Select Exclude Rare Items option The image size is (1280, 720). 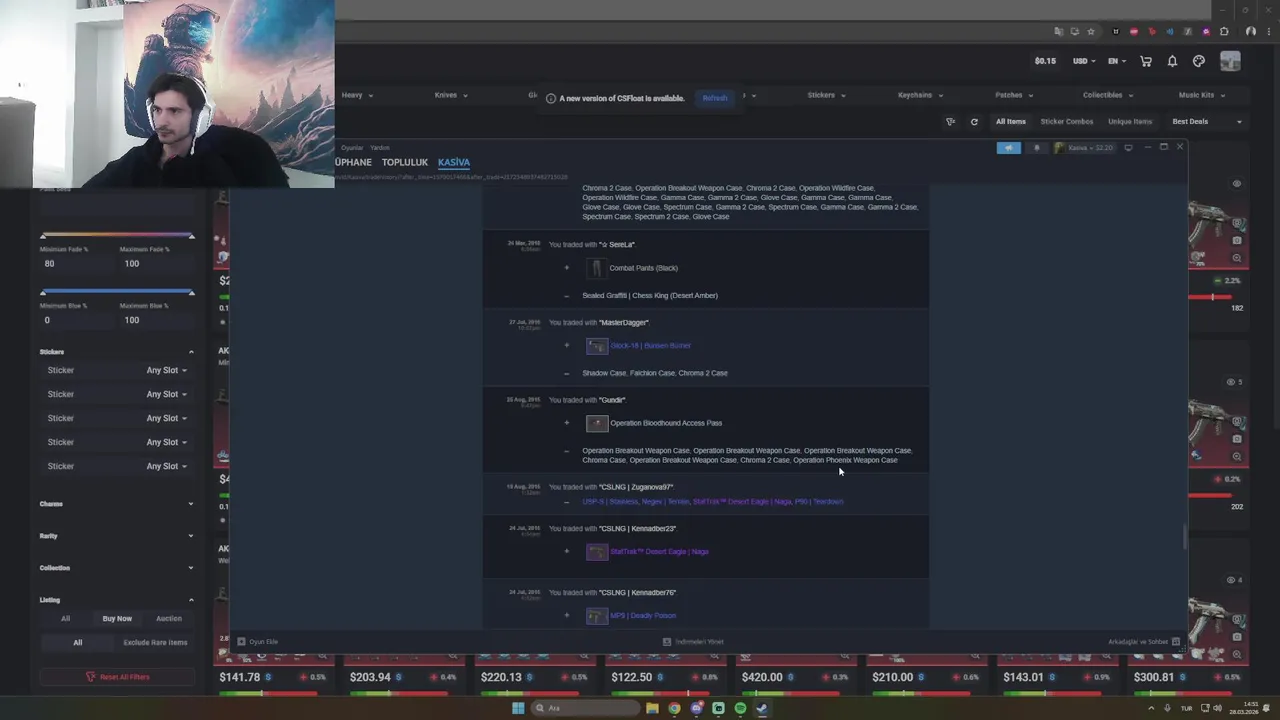click(x=155, y=643)
